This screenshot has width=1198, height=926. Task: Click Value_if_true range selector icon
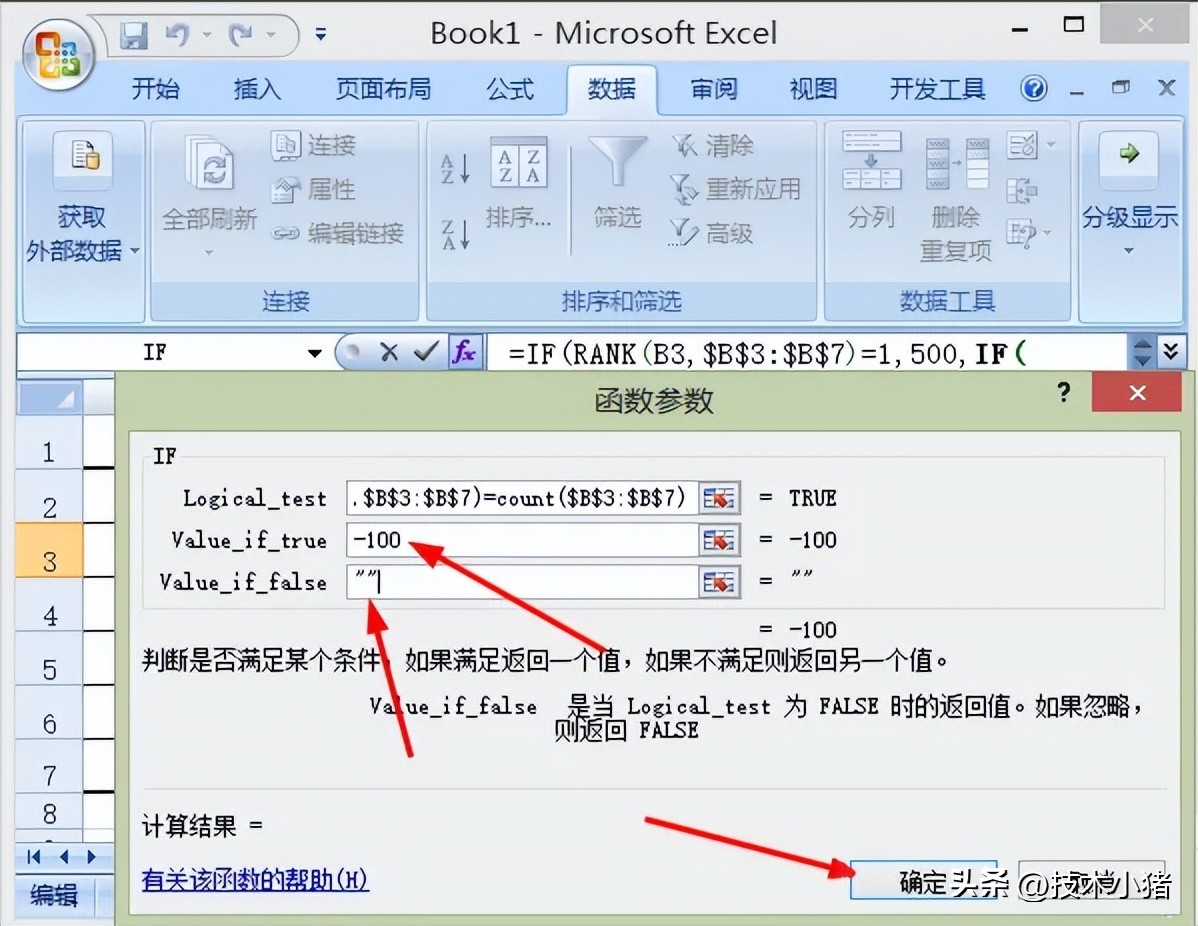pos(719,540)
